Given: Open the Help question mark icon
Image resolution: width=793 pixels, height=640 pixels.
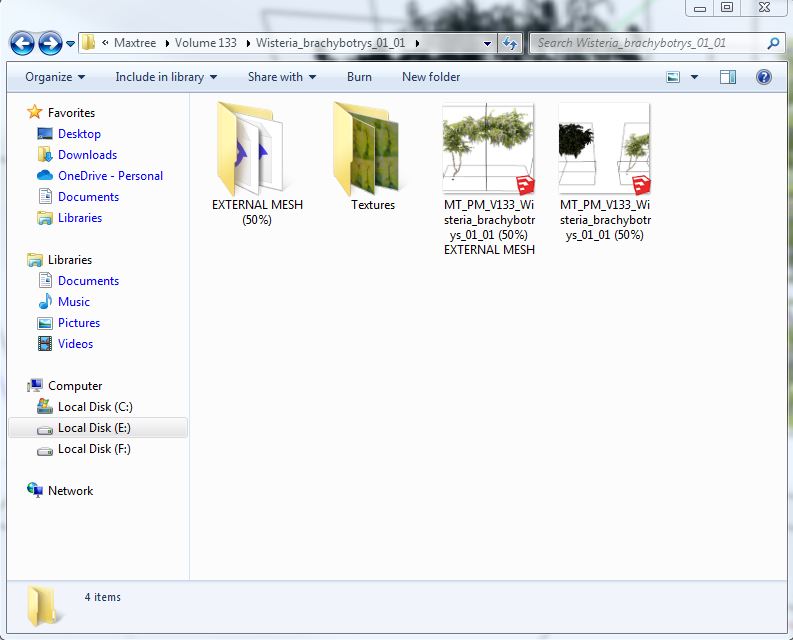Looking at the screenshot, I should 763,77.
